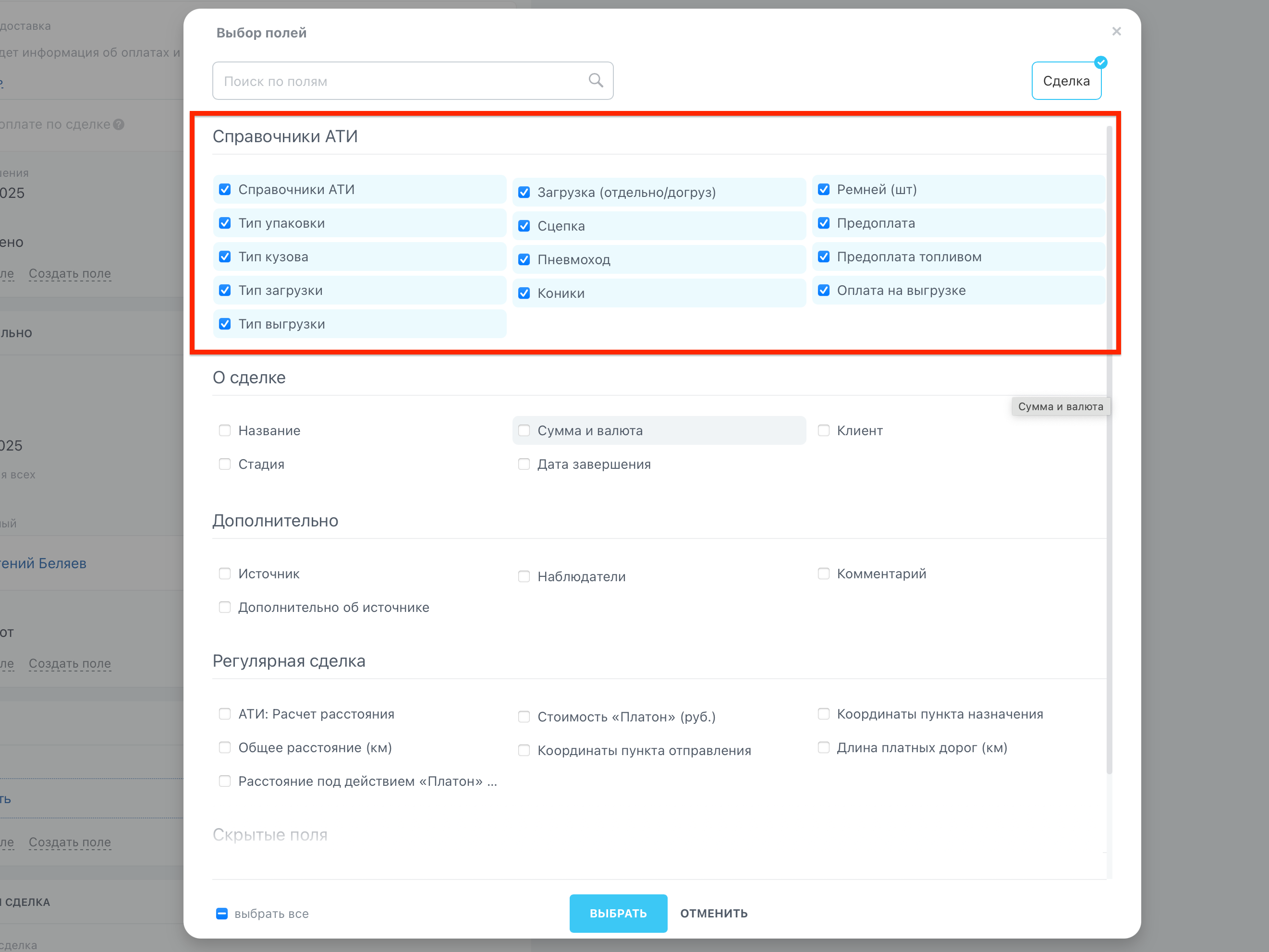Expand the Скрытые поля section

coord(269,834)
